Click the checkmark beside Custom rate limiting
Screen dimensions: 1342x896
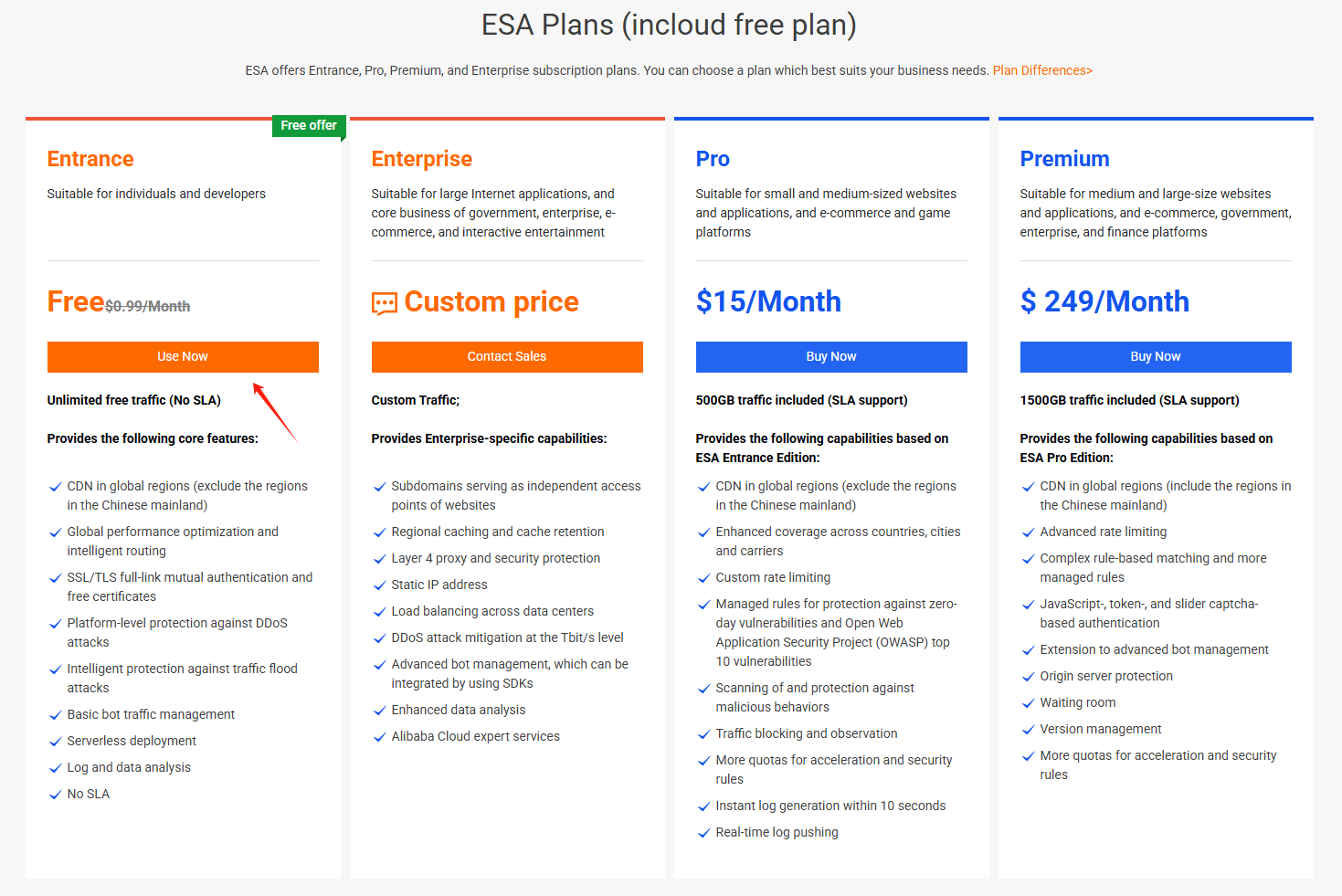704,578
